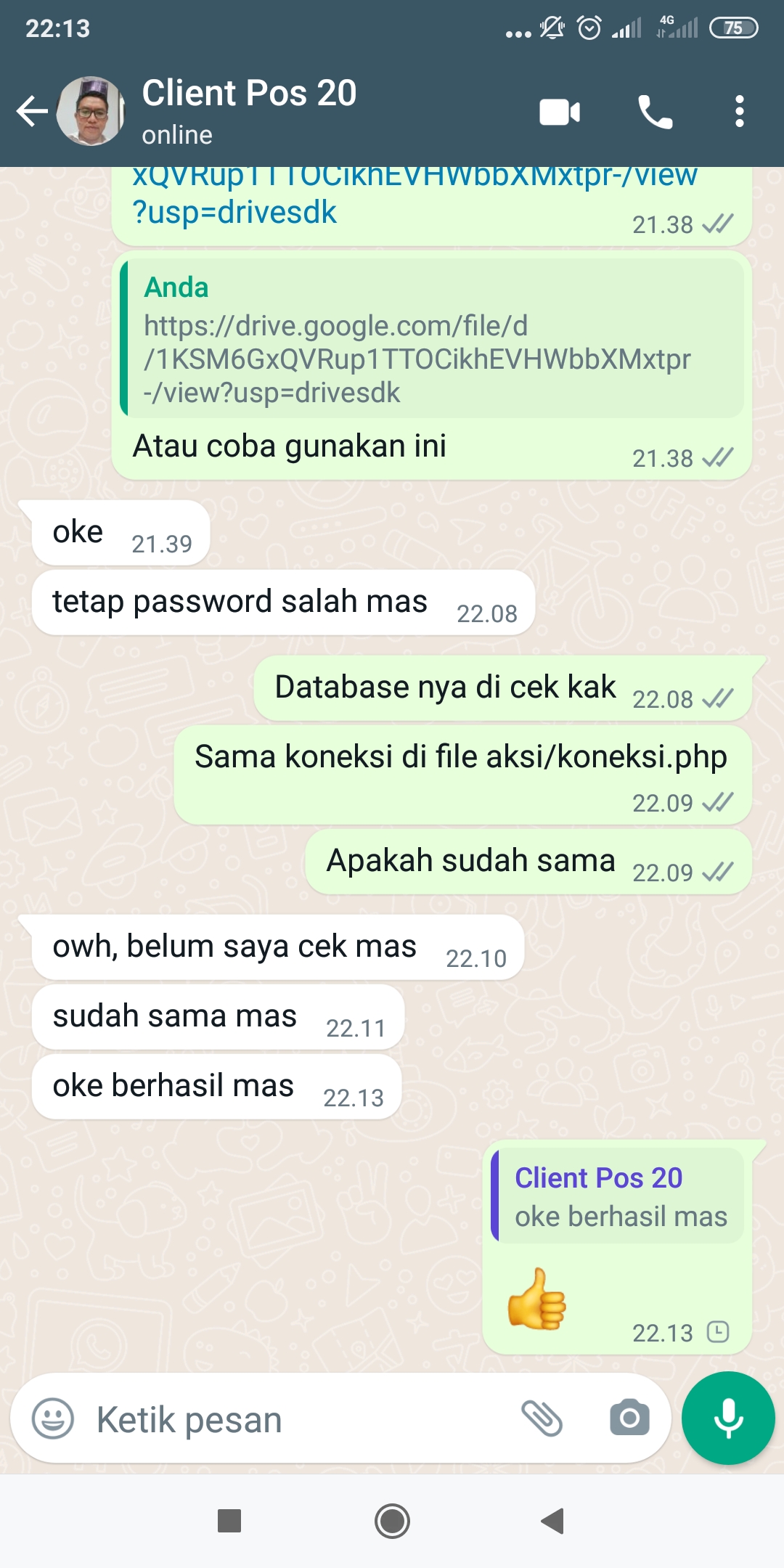Tap the quoted 'oke berhasil mas' reply
The image size is (784, 1568).
click(618, 1196)
